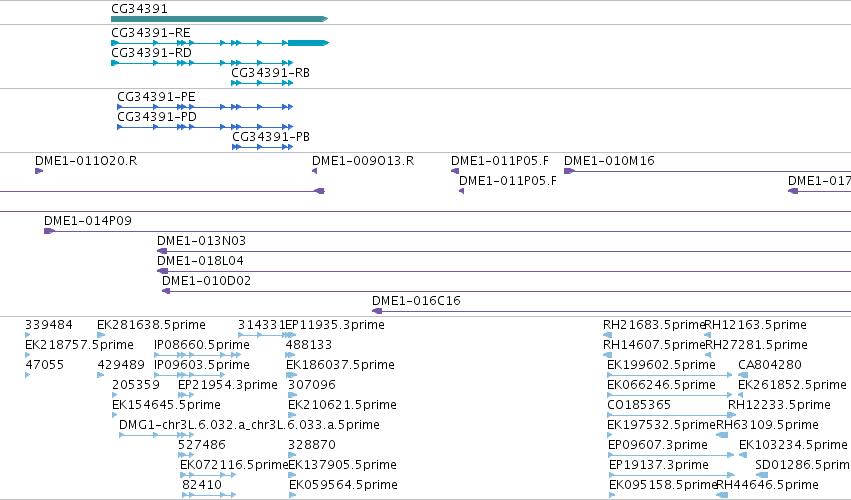
Task: Click the EP19137.3prime EST label
Action: (x=659, y=465)
